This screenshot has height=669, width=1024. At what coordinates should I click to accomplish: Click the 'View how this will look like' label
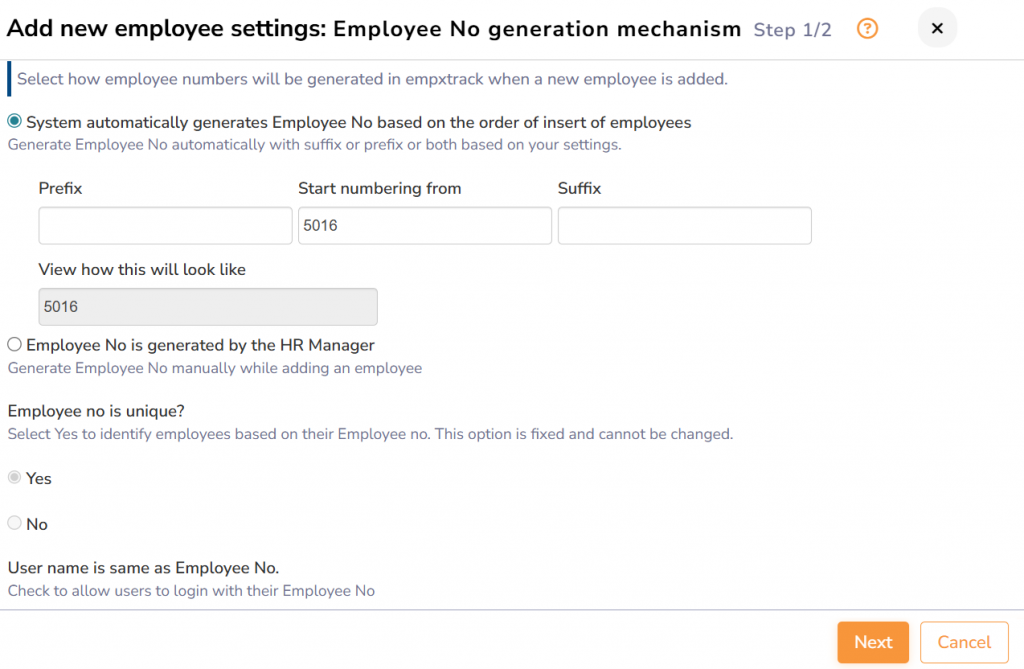(x=142, y=269)
